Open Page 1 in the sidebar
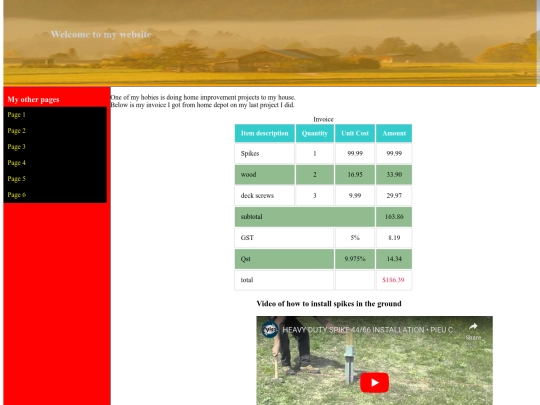 [x=17, y=115]
